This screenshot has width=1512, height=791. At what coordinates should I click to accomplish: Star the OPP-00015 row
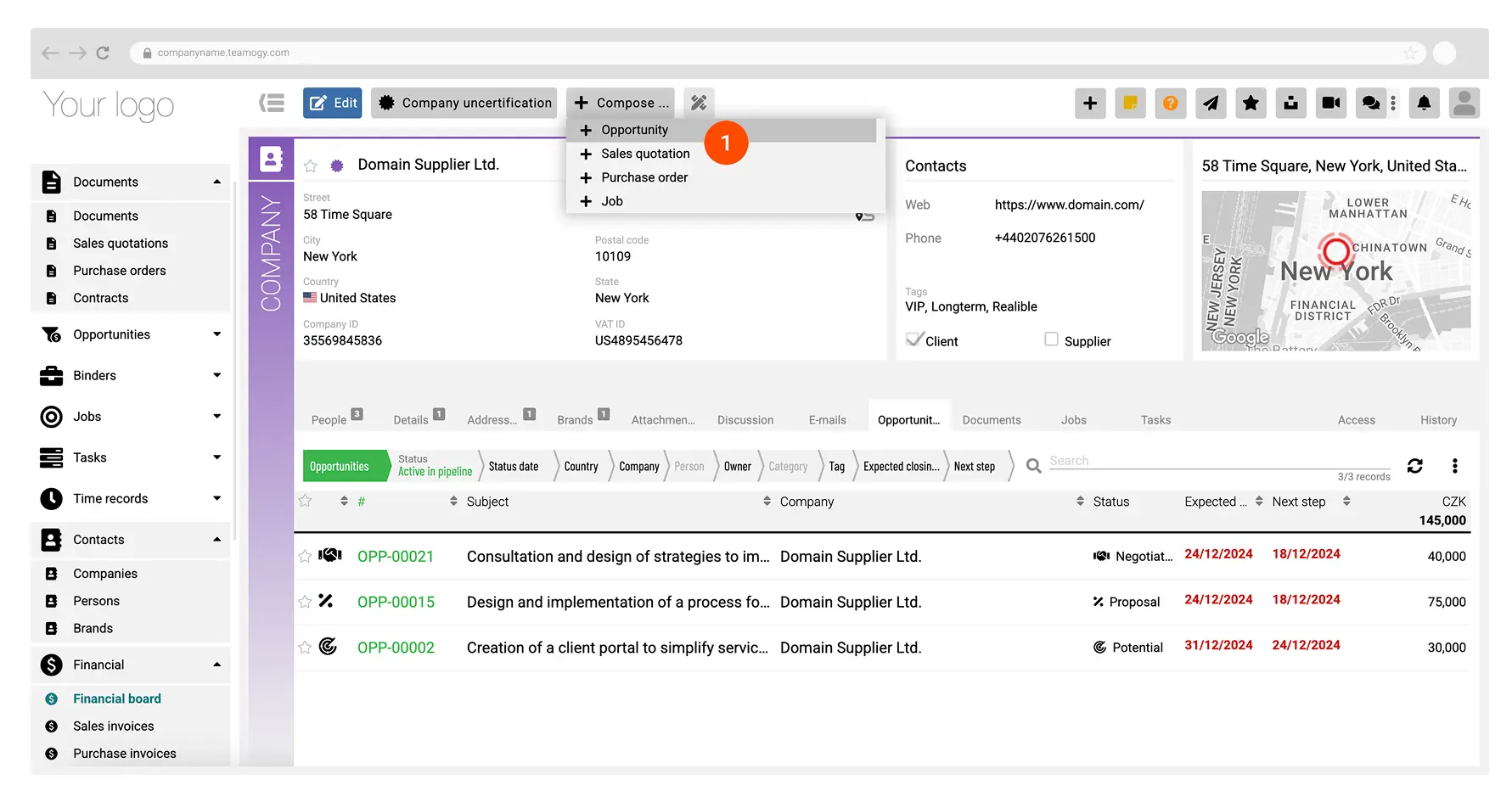(305, 602)
